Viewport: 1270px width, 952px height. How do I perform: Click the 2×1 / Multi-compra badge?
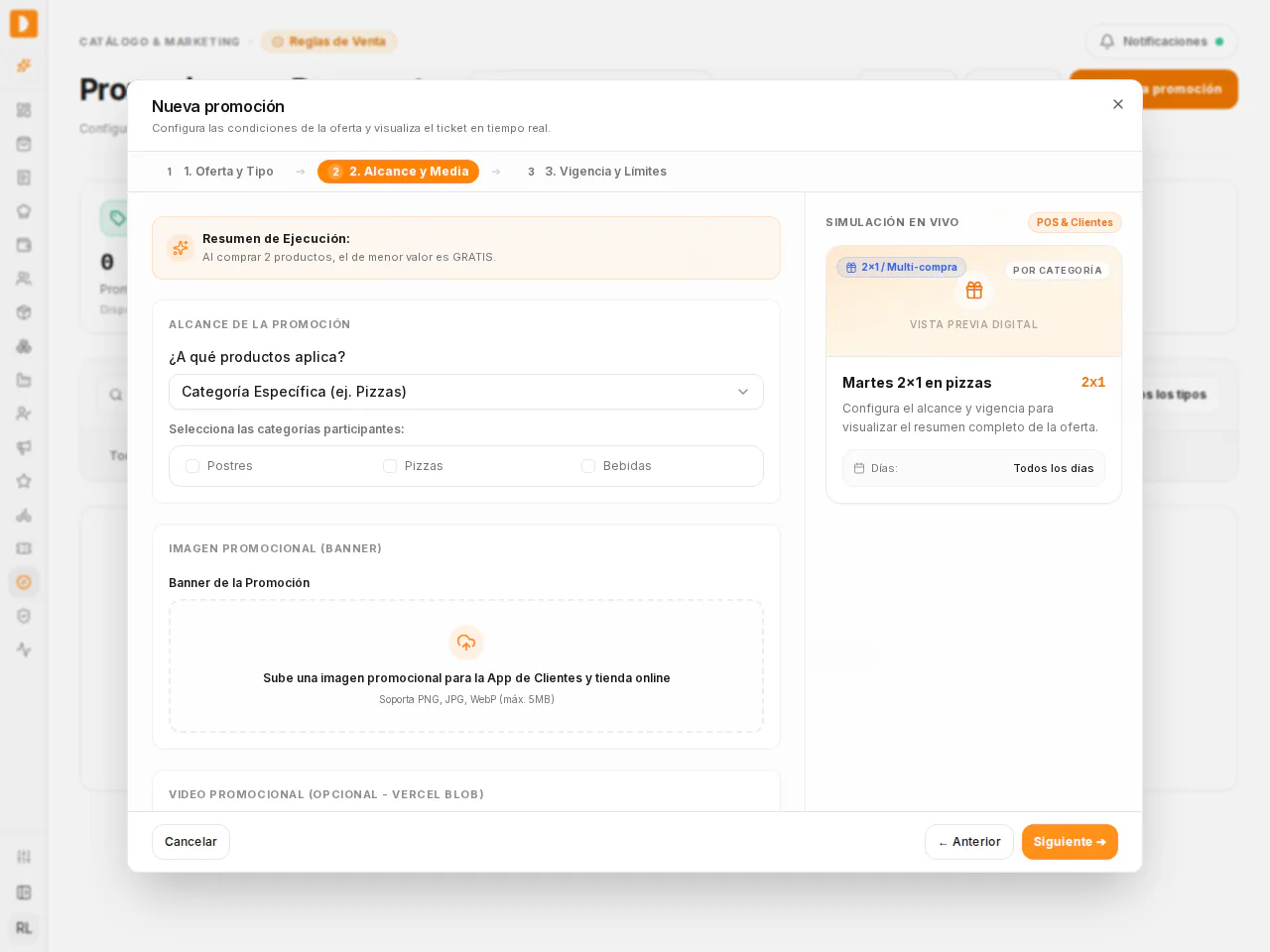901,267
